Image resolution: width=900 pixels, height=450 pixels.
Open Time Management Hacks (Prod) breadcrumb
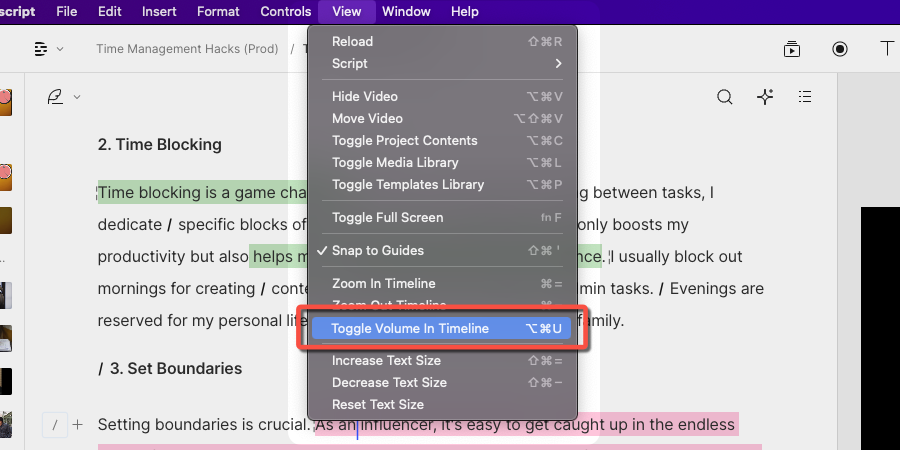[x=187, y=49]
